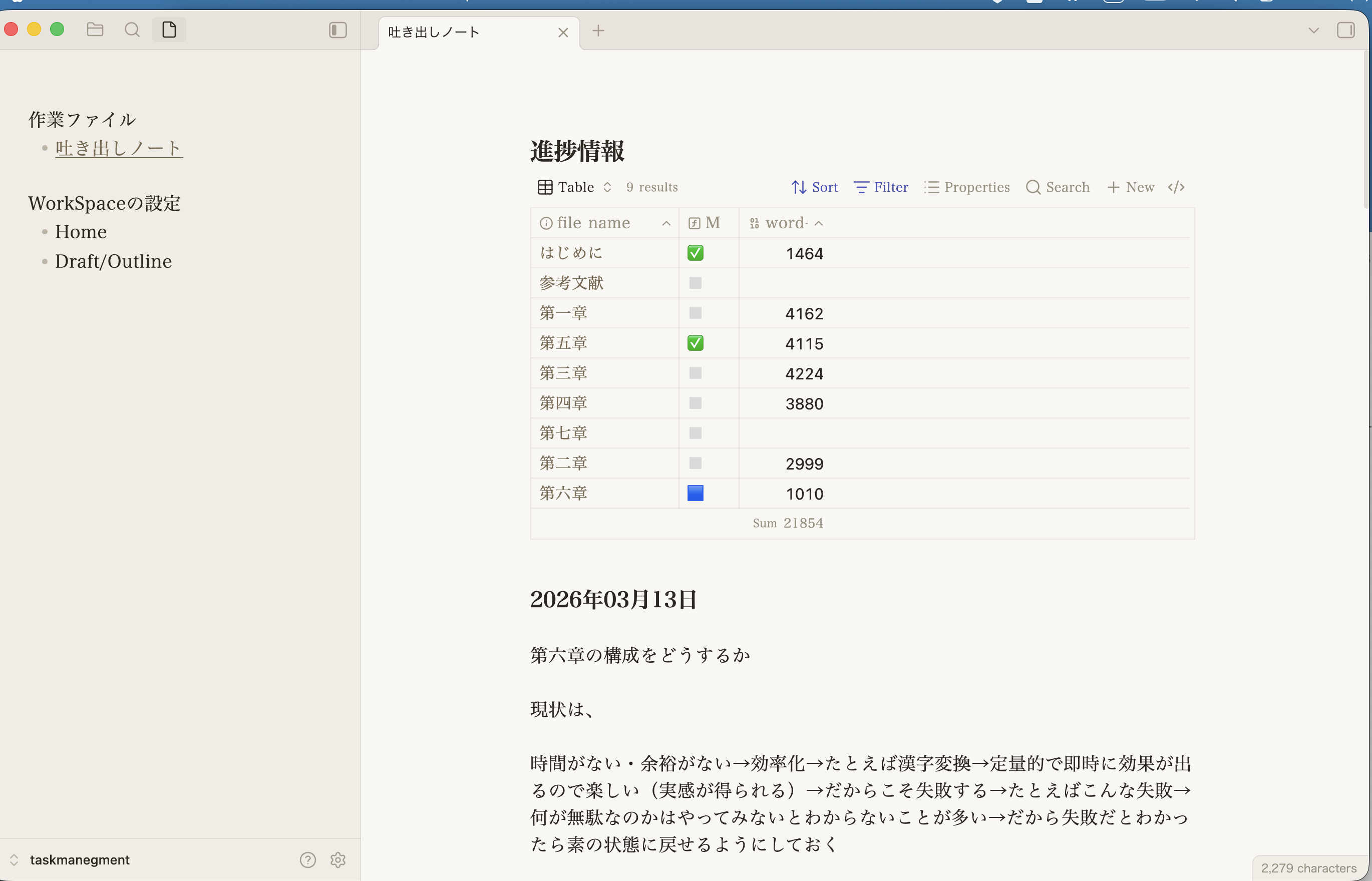1372x881 pixels.
Task: Click the M column header
Action: (x=709, y=223)
